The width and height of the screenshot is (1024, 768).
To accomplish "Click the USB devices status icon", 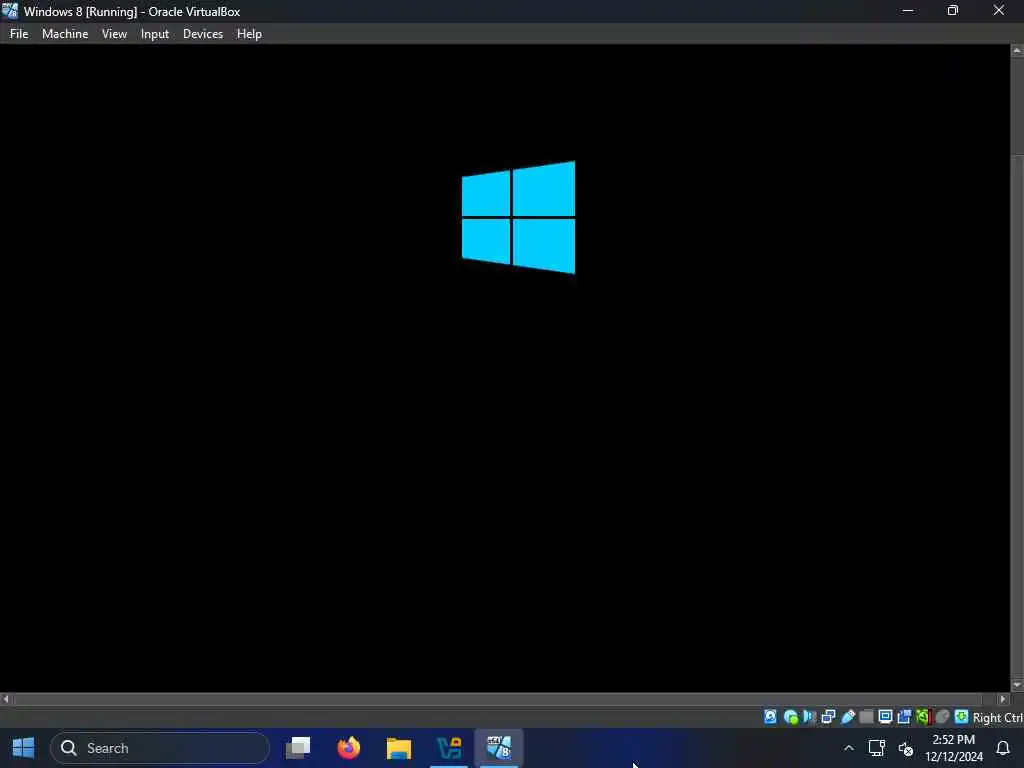I will 848,717.
